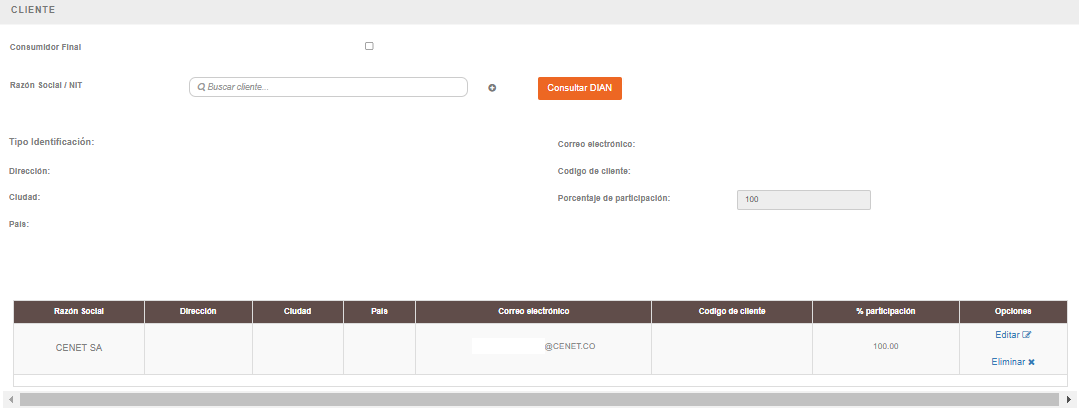Click the Ciudad column header
1079x418 pixels.
(297, 312)
